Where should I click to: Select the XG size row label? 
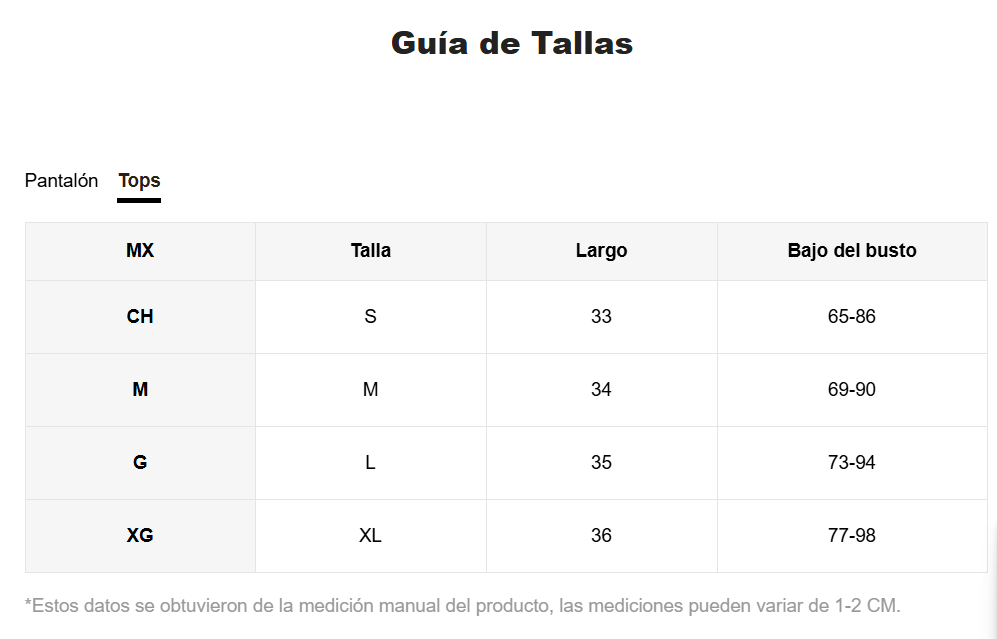pos(140,535)
